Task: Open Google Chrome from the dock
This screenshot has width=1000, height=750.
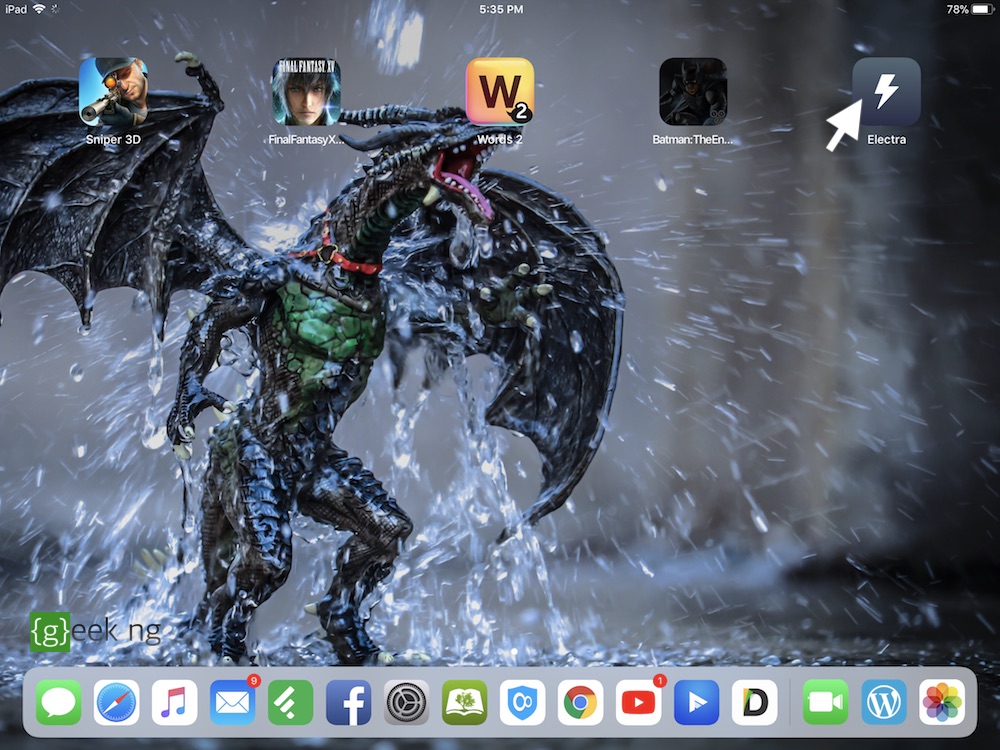Action: click(580, 702)
